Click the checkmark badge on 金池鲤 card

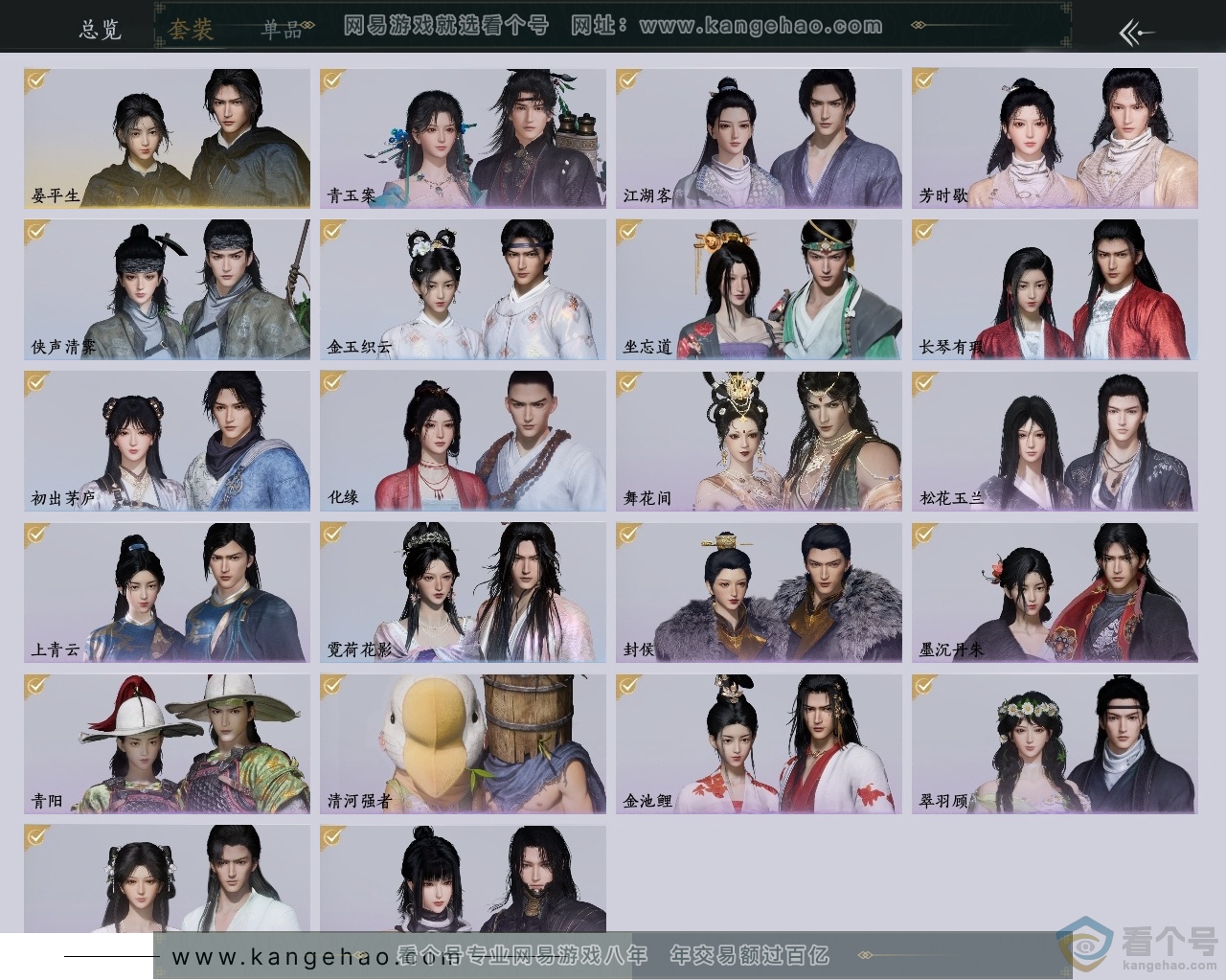coord(629,685)
